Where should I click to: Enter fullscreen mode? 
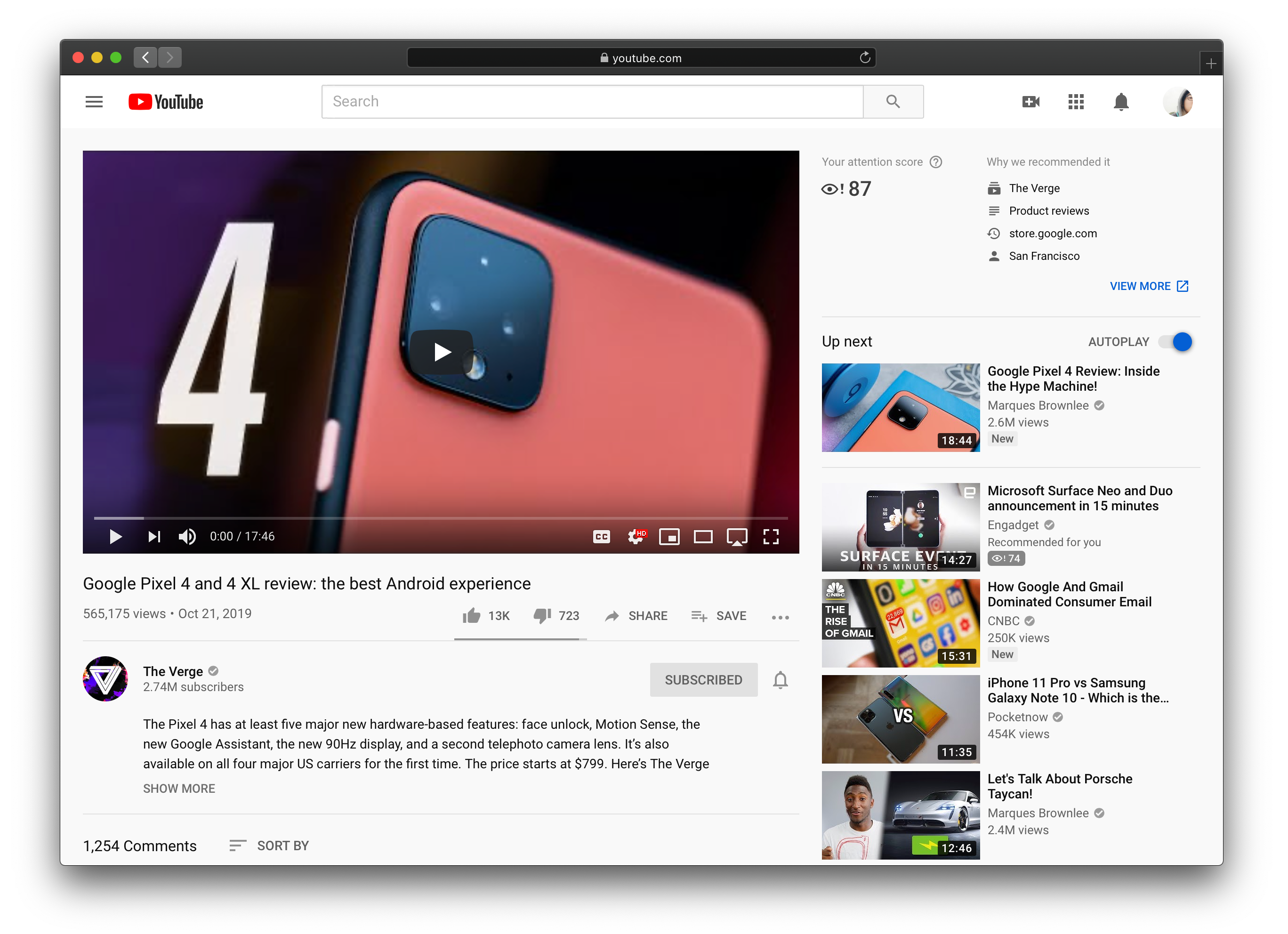(x=770, y=536)
